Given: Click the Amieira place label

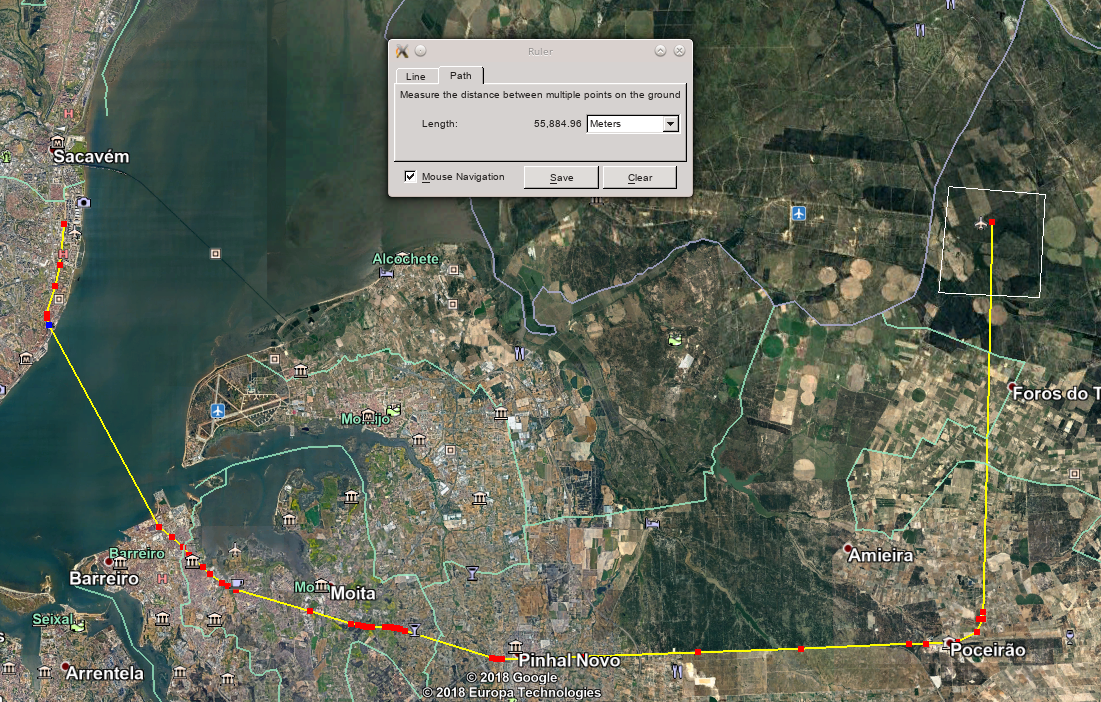Looking at the screenshot, I should point(881,555).
